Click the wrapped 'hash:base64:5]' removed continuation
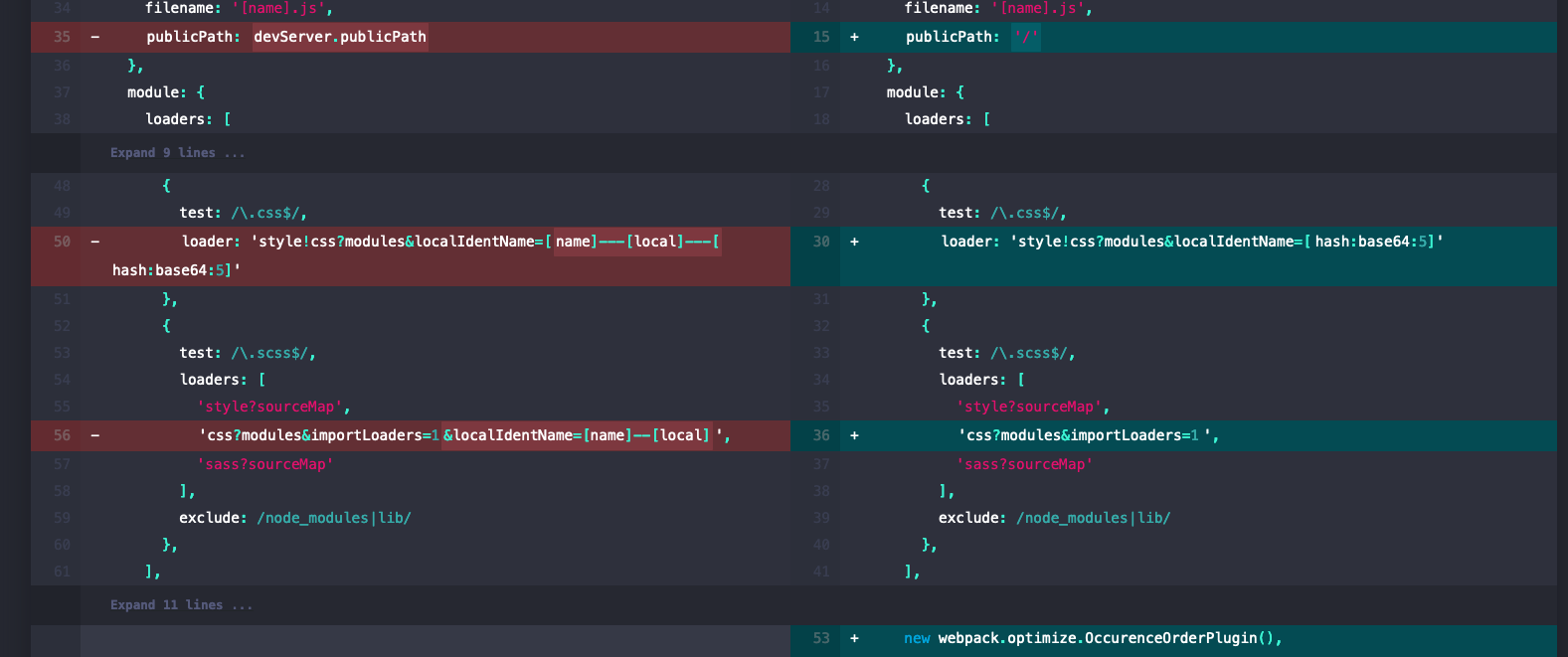 177,270
